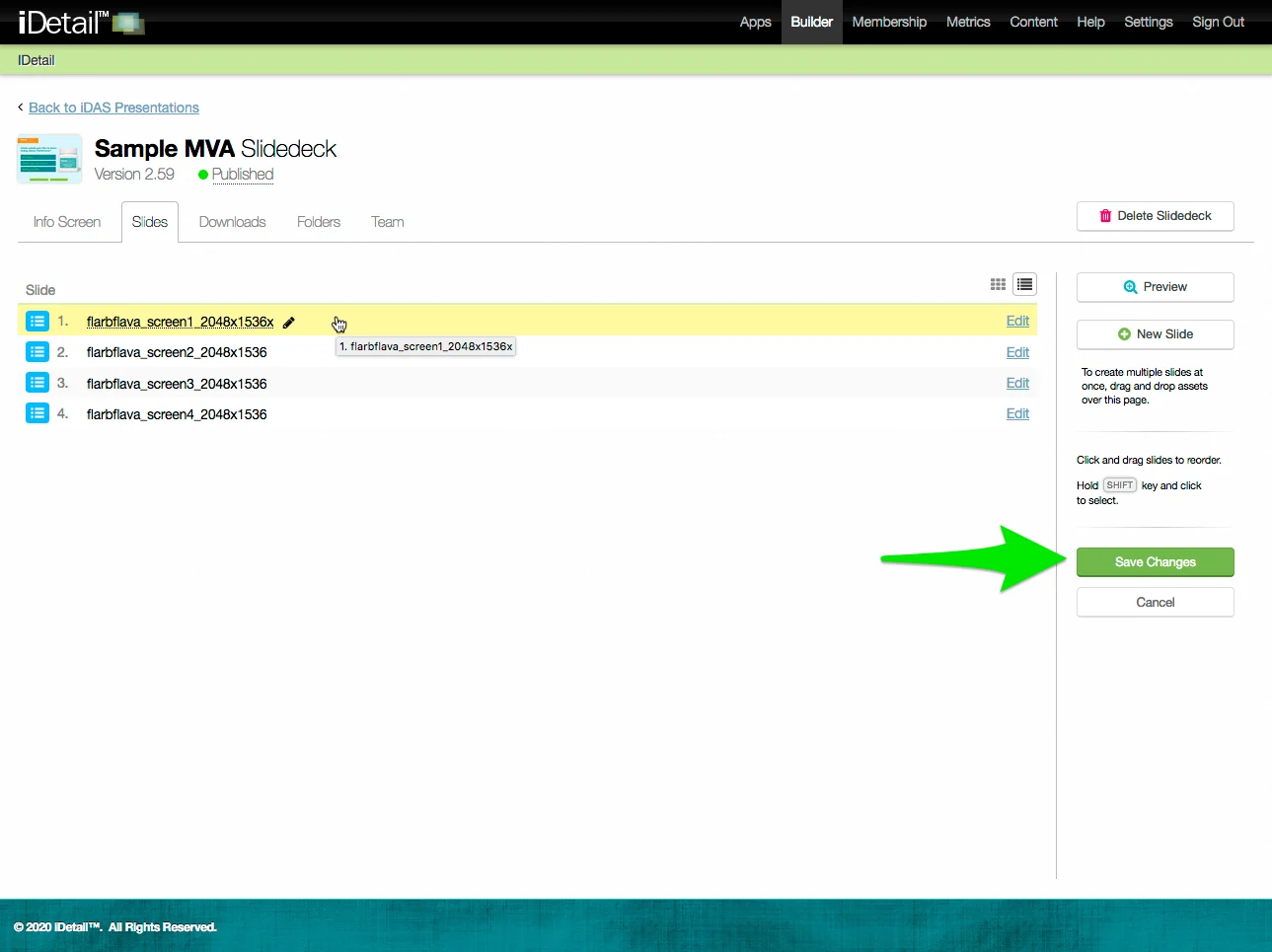The image size is (1272, 952).
Task: Click the pencil rename icon on slide 1
Action: (289, 323)
